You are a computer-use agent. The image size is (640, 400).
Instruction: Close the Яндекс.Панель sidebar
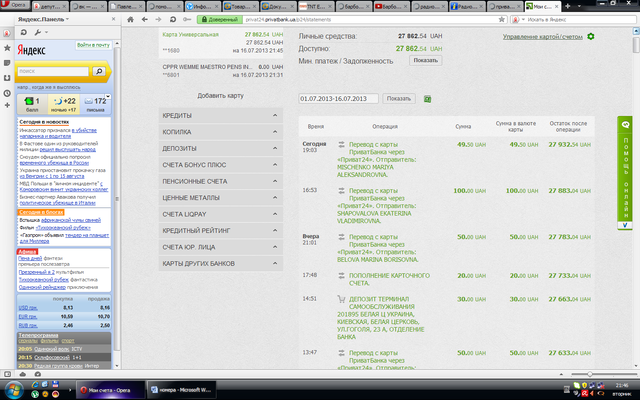coord(113,19)
